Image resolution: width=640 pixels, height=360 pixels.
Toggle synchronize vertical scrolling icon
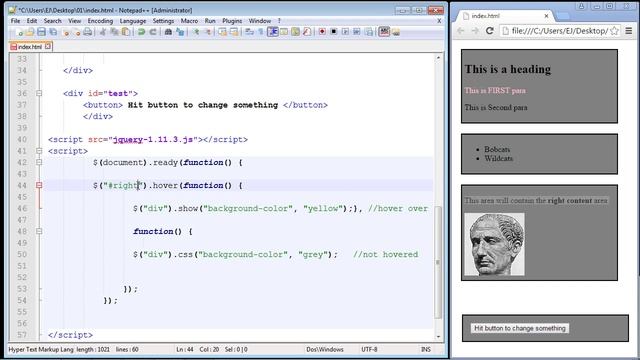coord(222,32)
